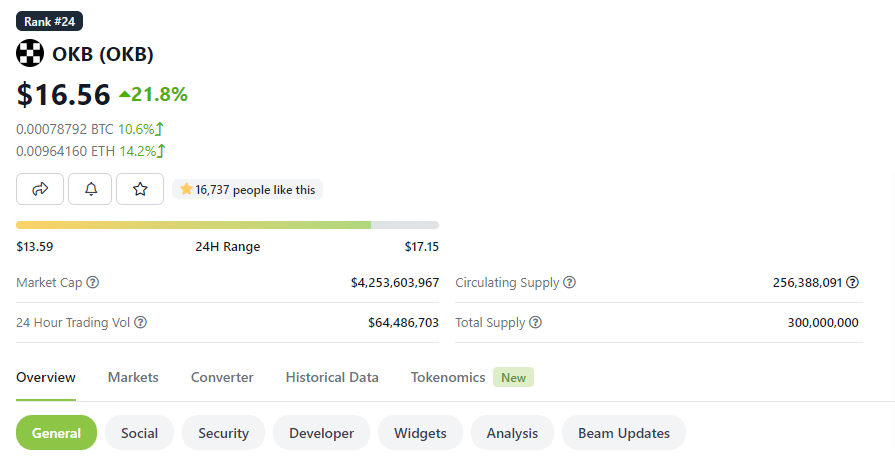The width and height of the screenshot is (895, 472).
Task: Show the Social section
Action: (x=139, y=433)
